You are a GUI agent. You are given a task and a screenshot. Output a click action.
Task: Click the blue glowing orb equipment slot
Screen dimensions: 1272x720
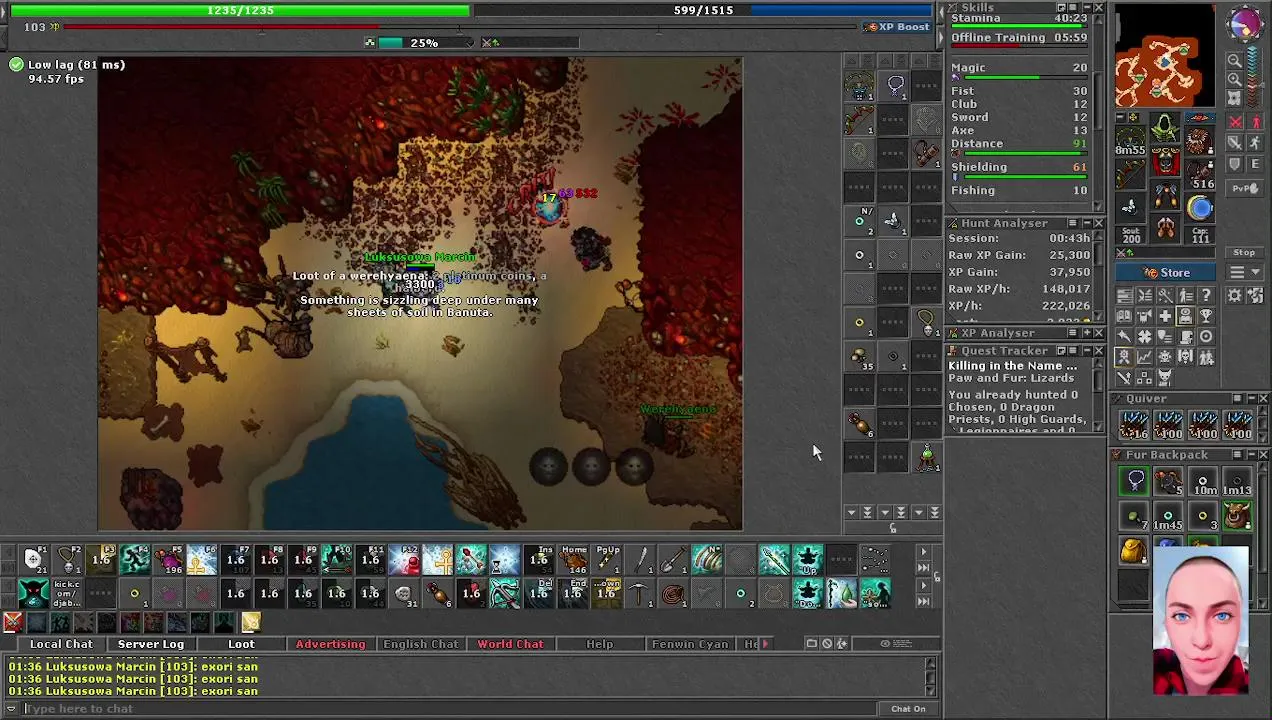(x=1199, y=207)
